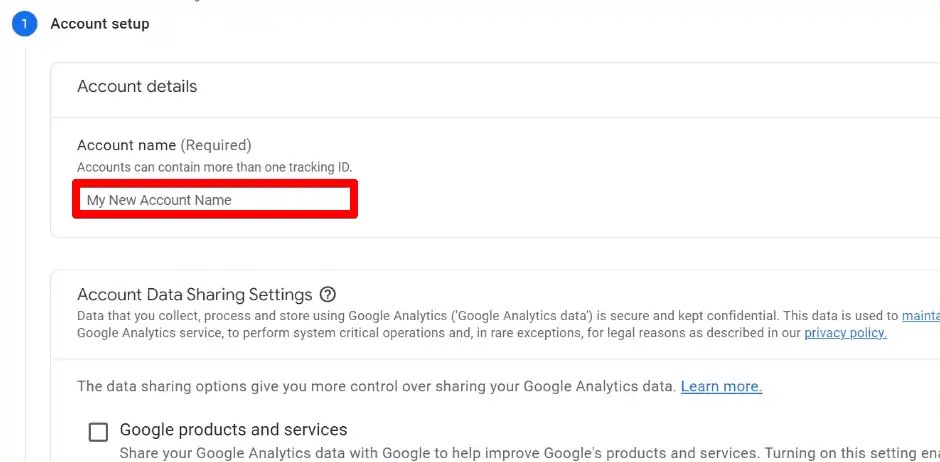Click the vertical stepper line under step 1
Image resolution: width=940 pixels, height=462 pixels.
pyautogui.click(x=25, y=252)
